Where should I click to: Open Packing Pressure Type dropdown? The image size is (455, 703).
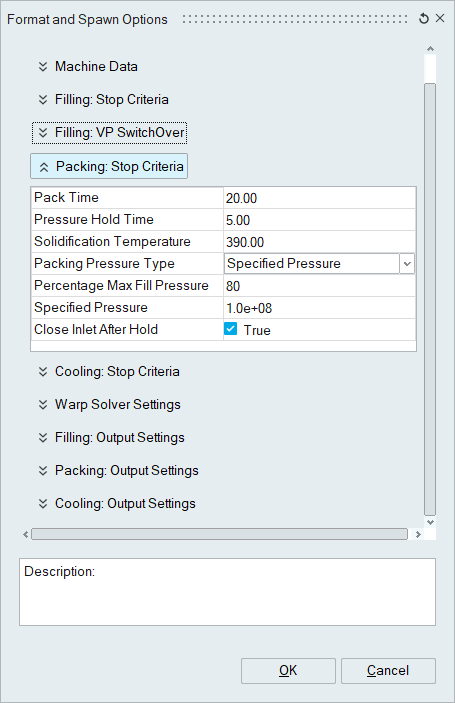pos(407,264)
